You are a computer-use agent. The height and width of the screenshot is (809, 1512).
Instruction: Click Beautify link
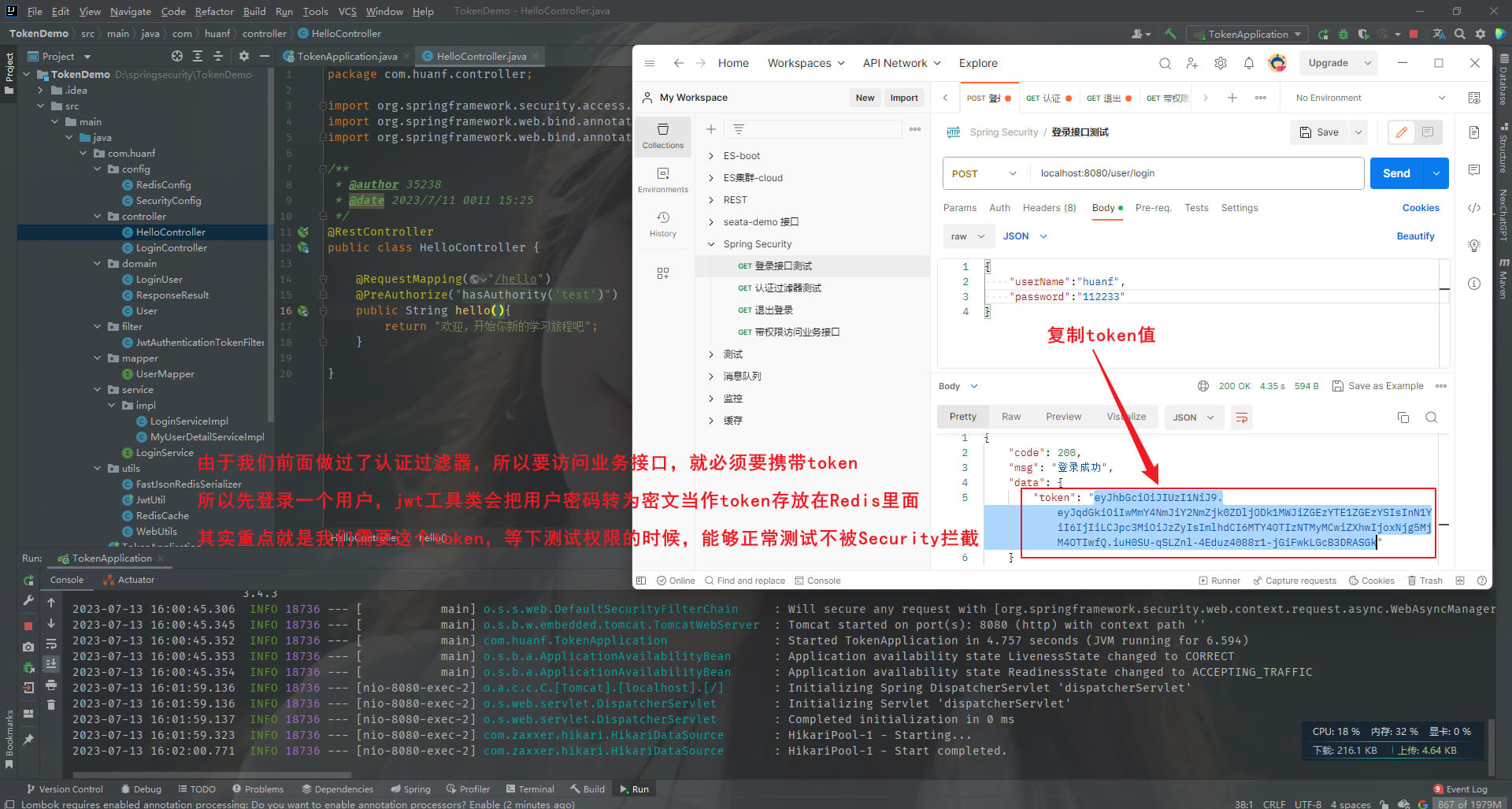[1415, 236]
